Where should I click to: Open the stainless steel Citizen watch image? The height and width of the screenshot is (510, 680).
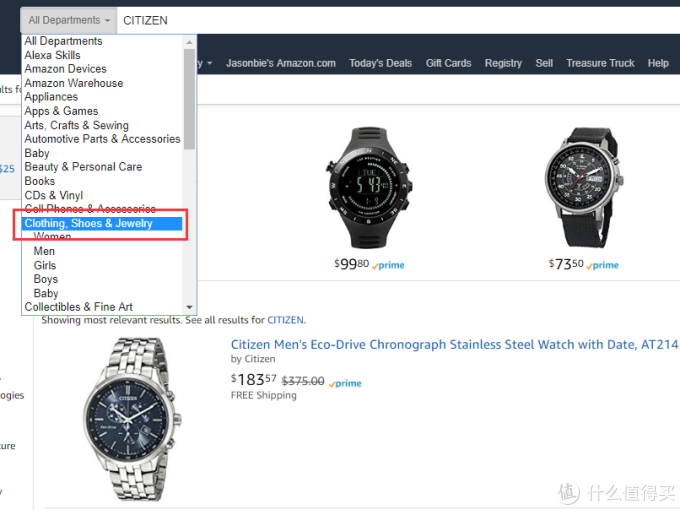click(132, 419)
